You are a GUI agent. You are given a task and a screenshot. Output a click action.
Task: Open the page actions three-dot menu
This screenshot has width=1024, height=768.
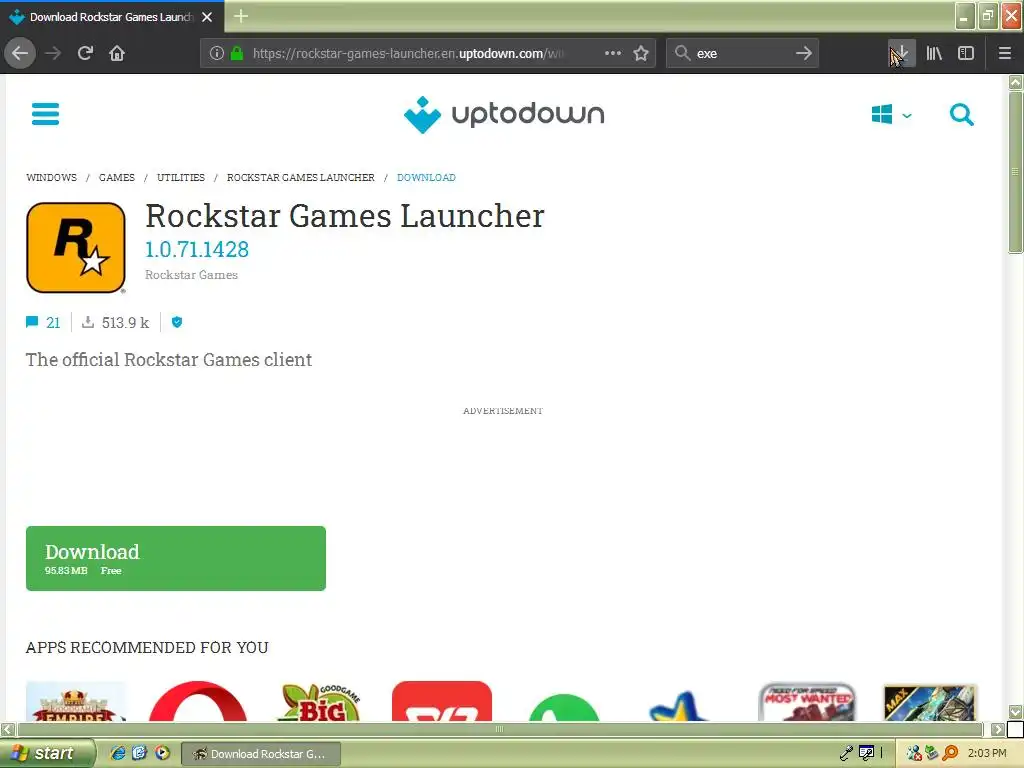point(613,54)
